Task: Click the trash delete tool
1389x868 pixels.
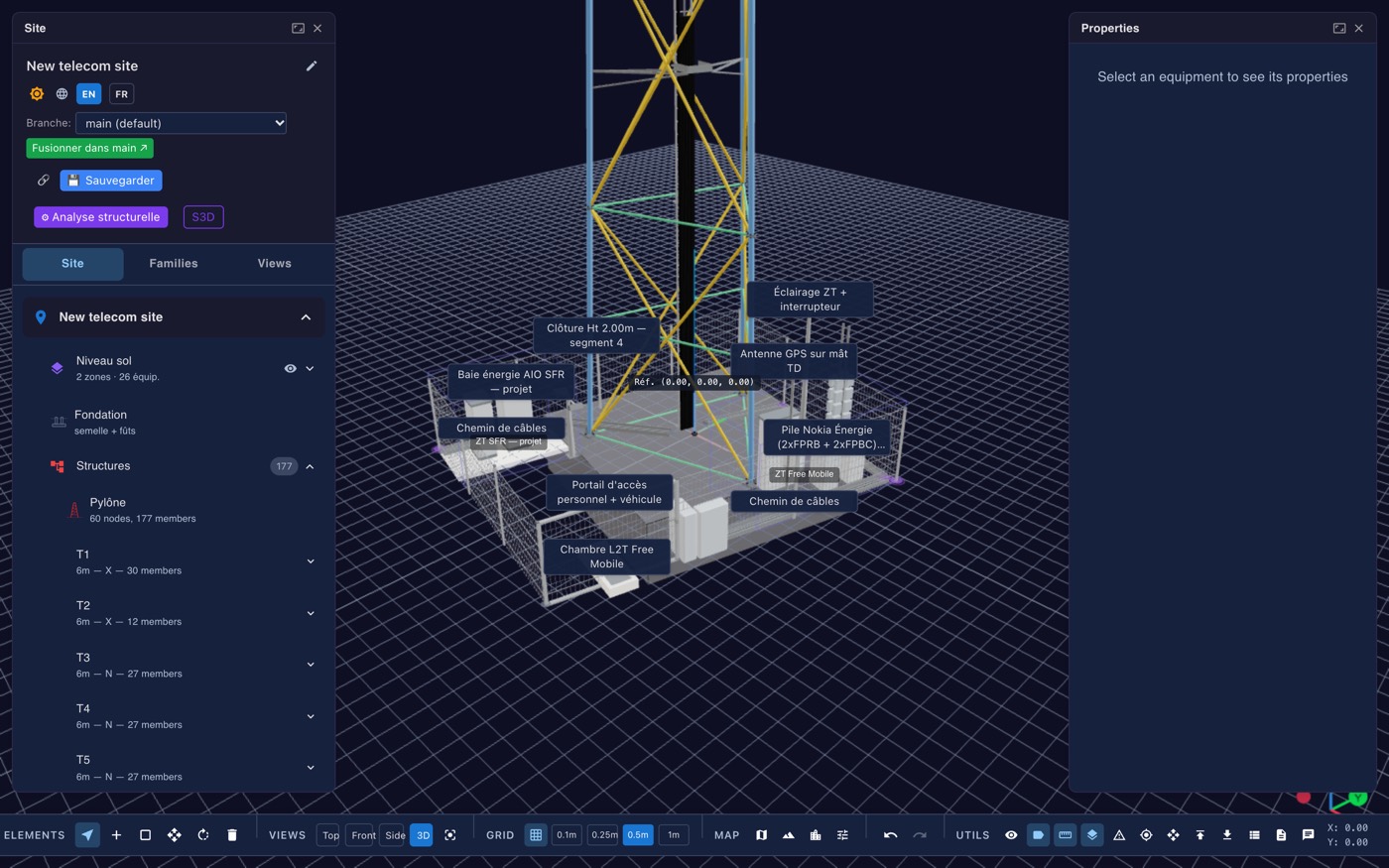Action: (231, 835)
